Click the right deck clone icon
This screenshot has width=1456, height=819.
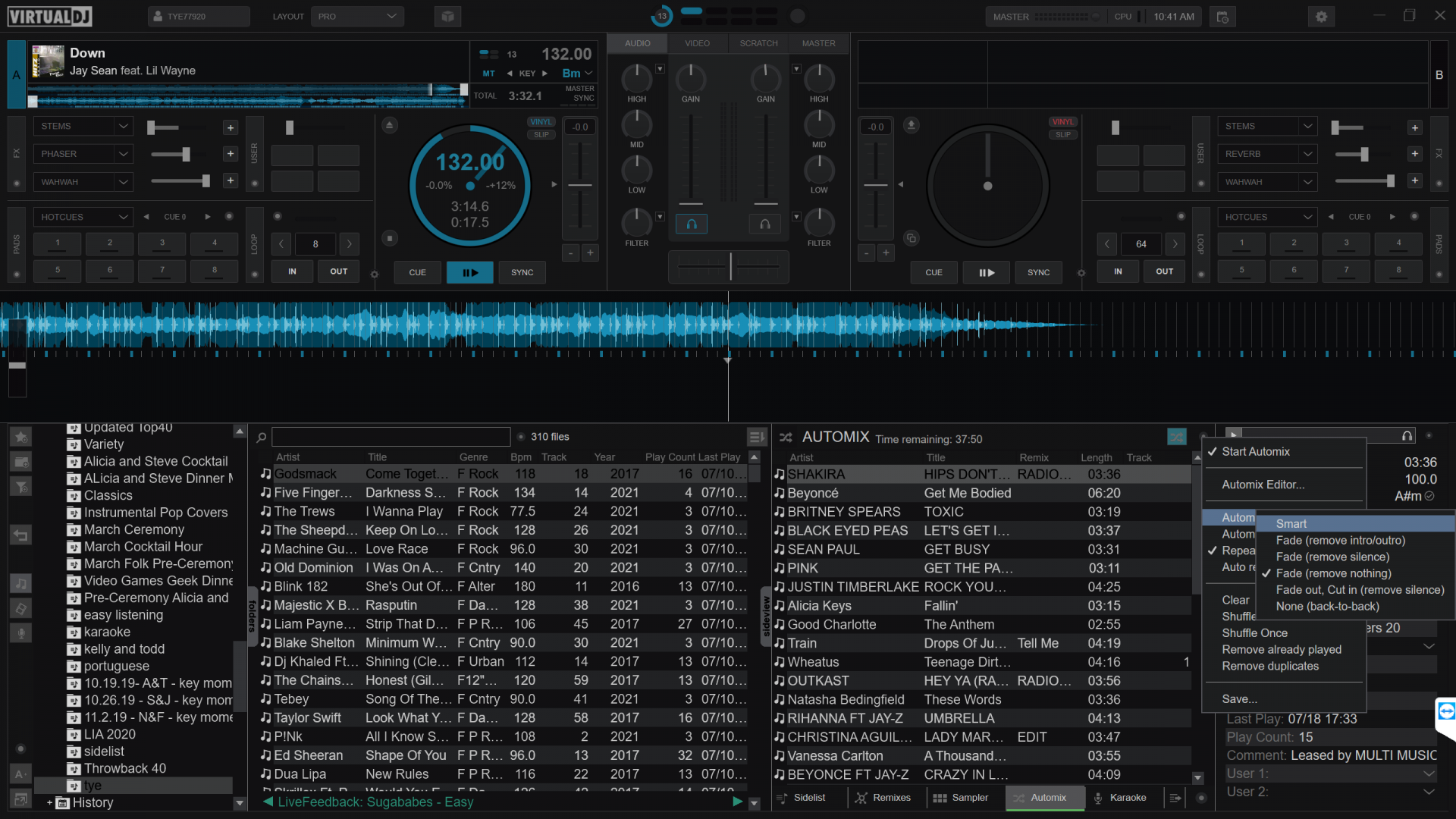pyautogui.click(x=912, y=238)
